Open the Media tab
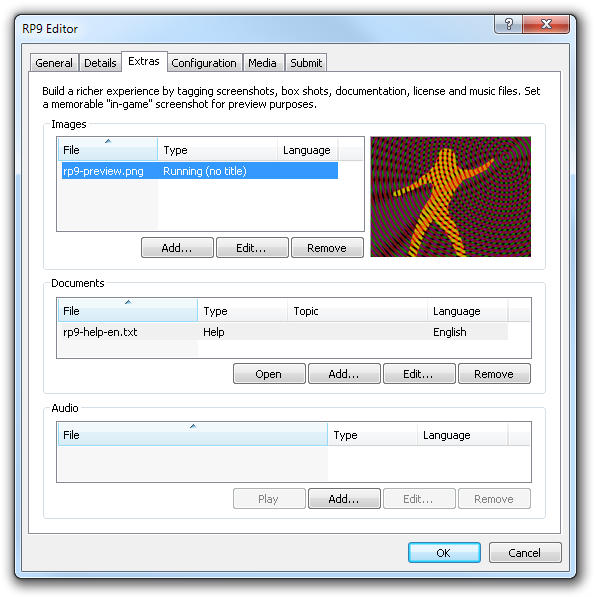The image size is (595, 597). (x=263, y=63)
